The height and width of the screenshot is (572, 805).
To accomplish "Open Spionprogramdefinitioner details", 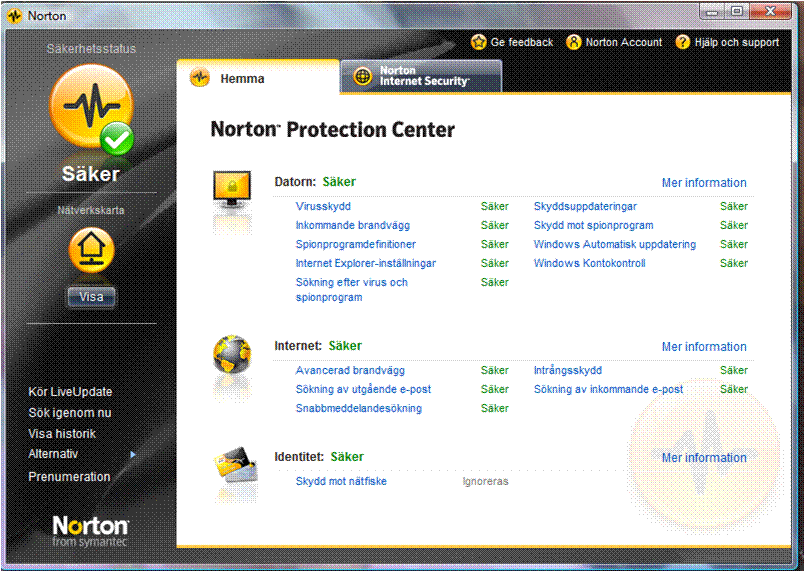I will 356,244.
